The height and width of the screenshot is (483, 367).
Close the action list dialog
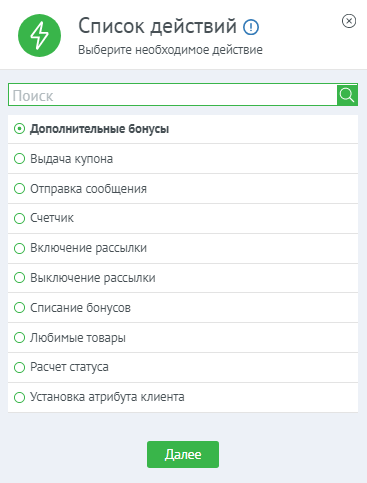[349, 21]
